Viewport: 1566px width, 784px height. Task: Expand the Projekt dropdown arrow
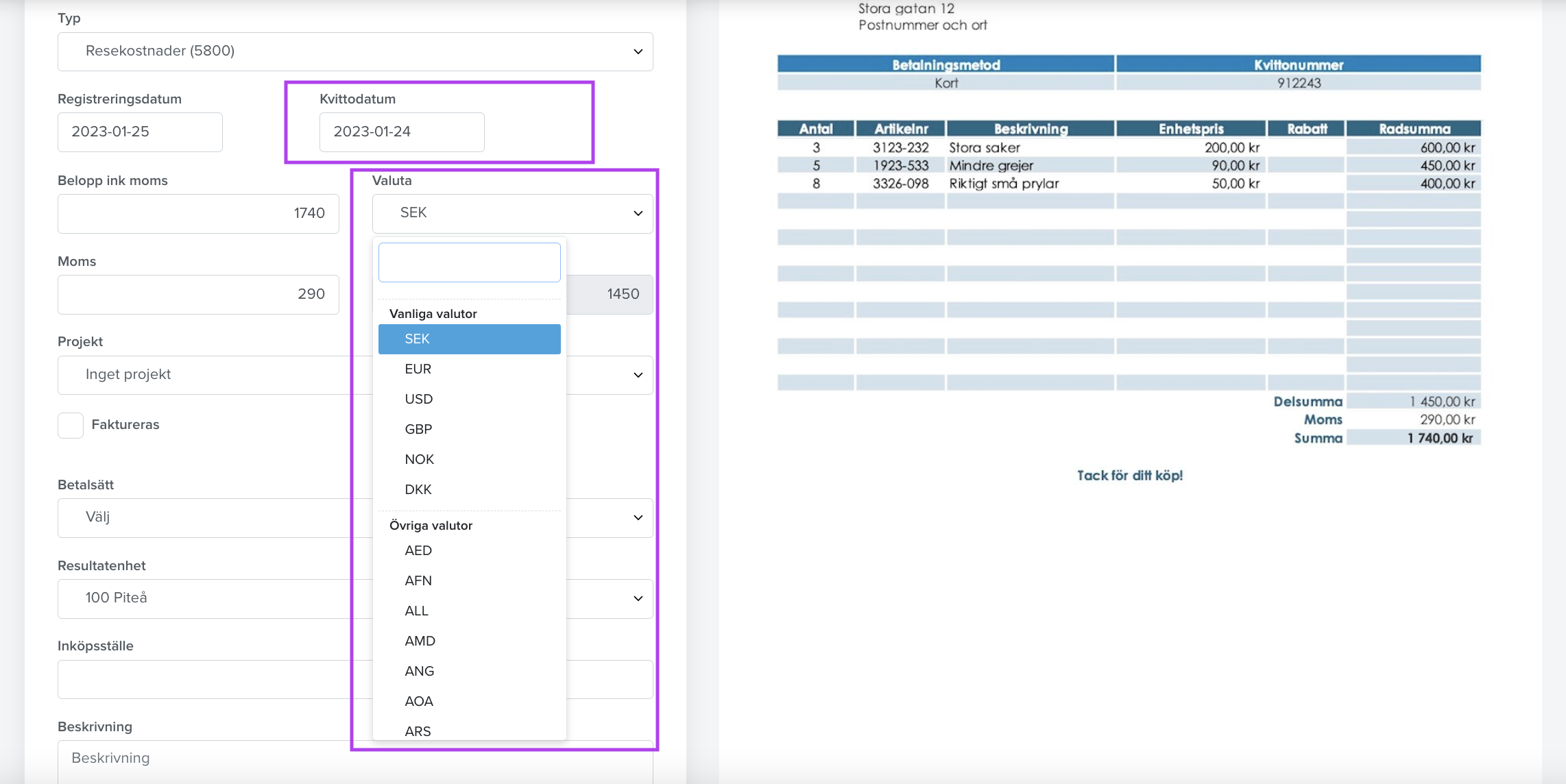tap(638, 376)
